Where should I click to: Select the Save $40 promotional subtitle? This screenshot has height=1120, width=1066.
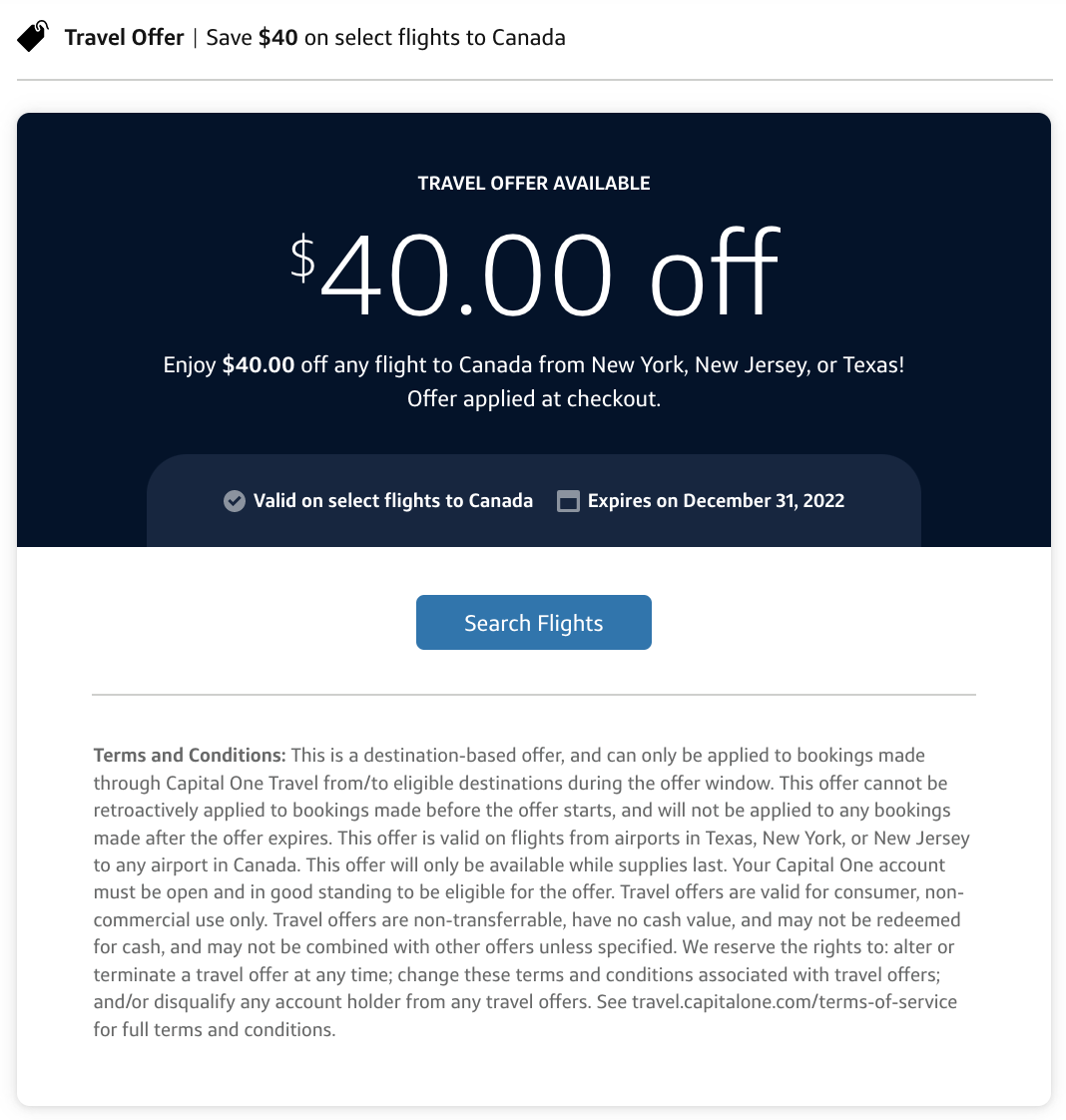point(385,37)
